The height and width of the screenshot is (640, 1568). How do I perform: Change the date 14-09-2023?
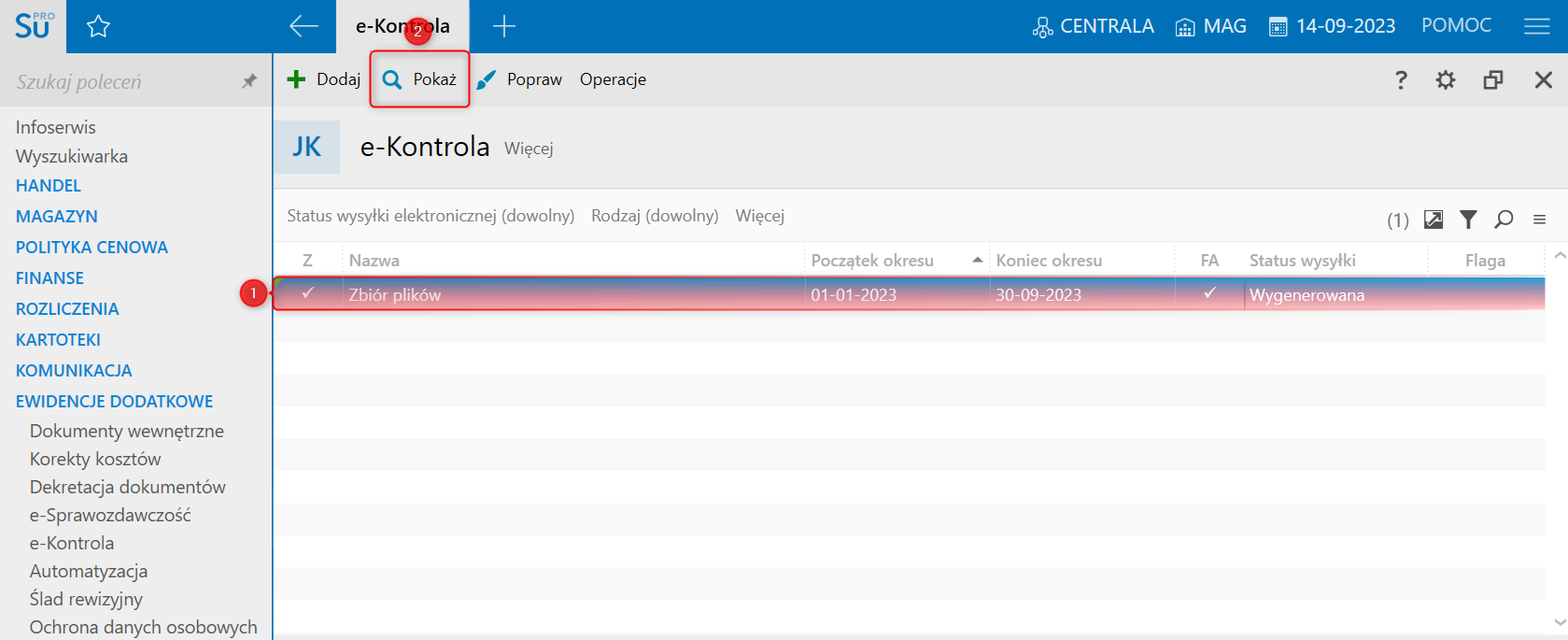(x=1332, y=26)
